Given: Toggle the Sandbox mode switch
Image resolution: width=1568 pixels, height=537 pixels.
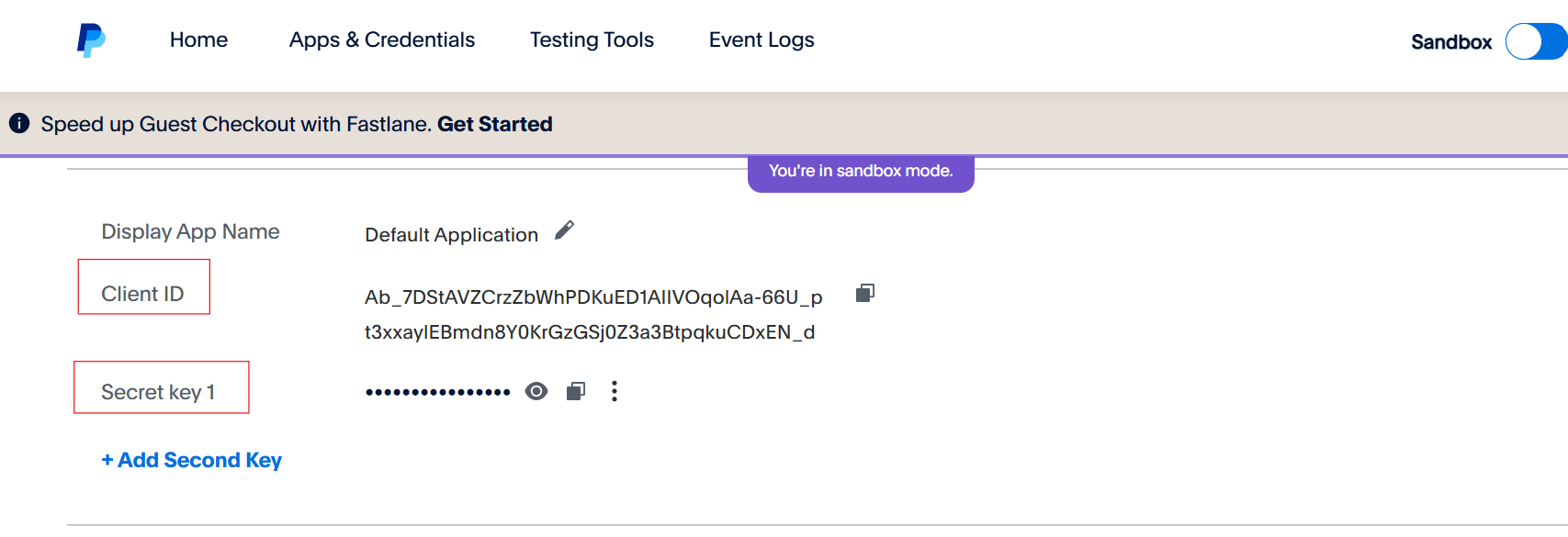Looking at the screenshot, I should [1536, 41].
